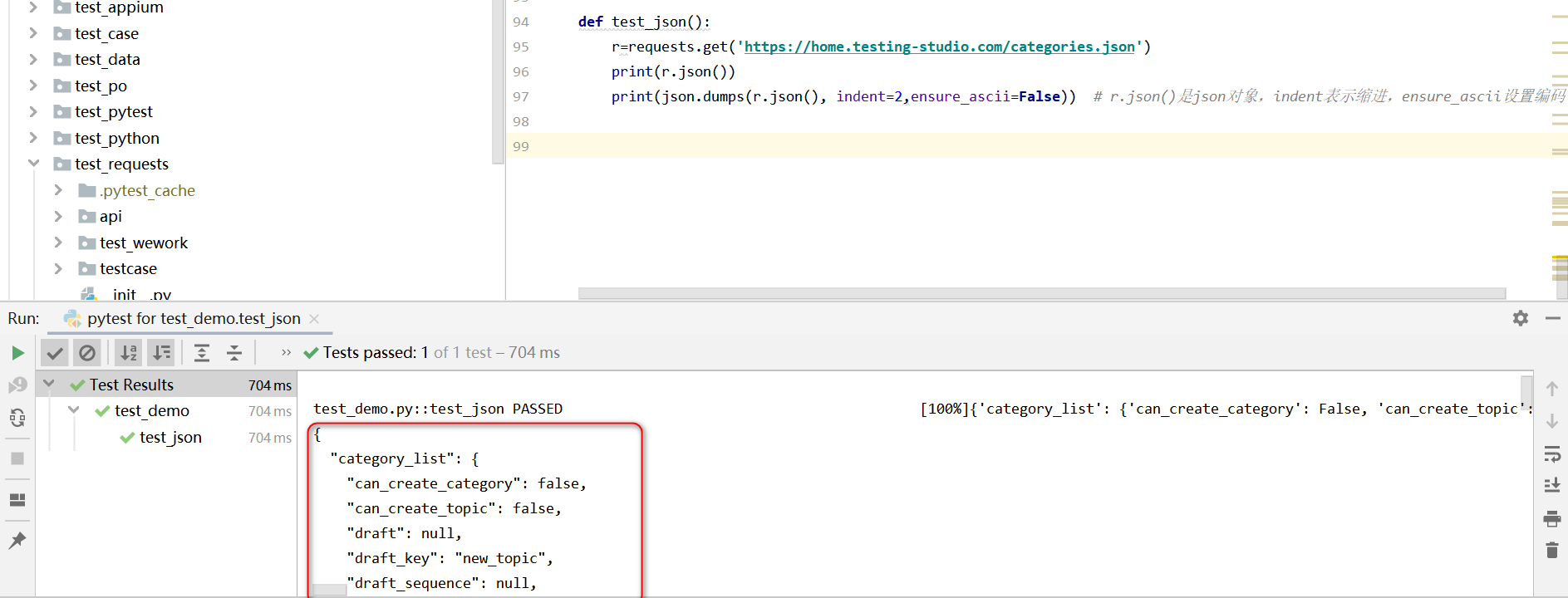1568x598 pixels.
Task: Click the "draft_key": "new_topic" output line
Action: (x=450, y=558)
